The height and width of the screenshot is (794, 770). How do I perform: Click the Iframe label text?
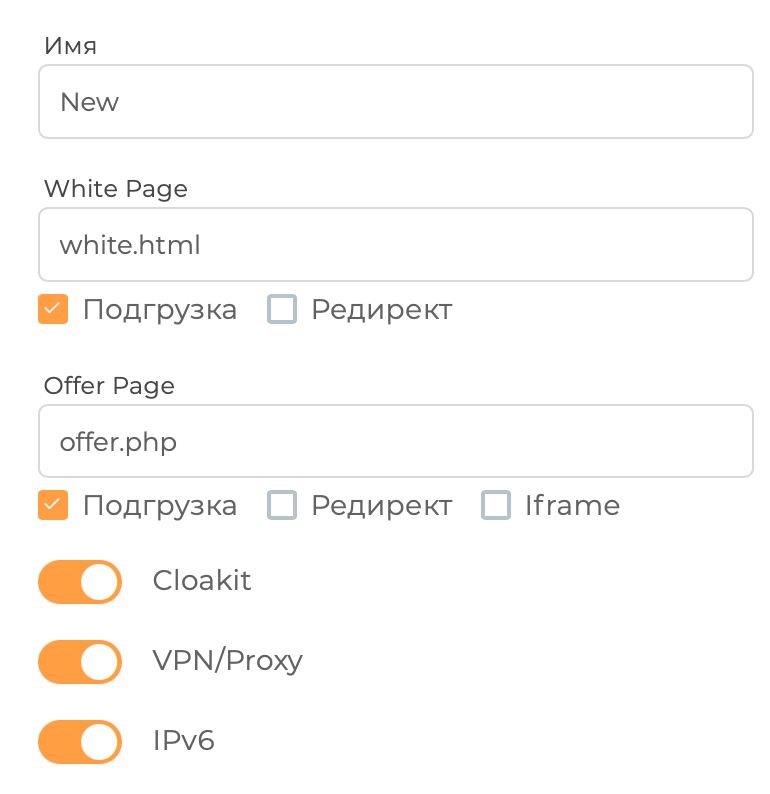tap(572, 506)
